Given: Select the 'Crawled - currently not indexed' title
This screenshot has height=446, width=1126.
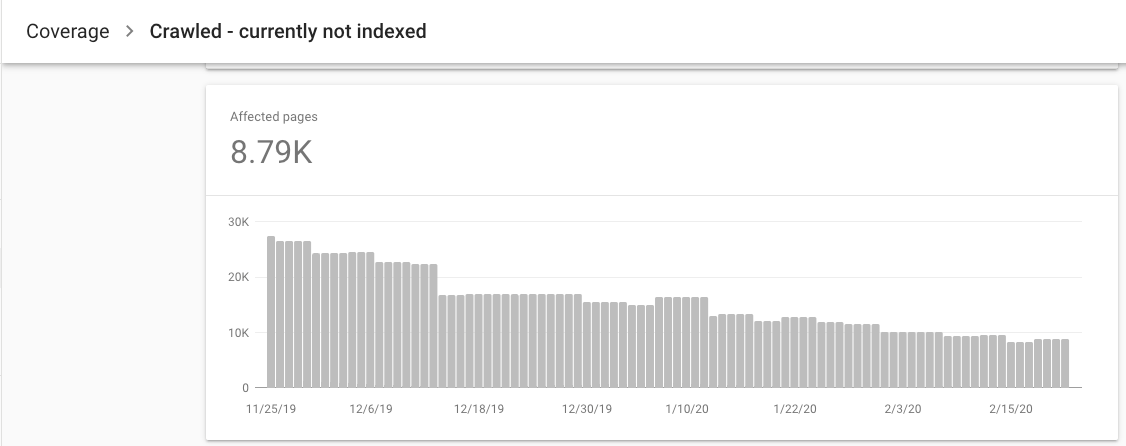Looking at the screenshot, I should click(288, 31).
